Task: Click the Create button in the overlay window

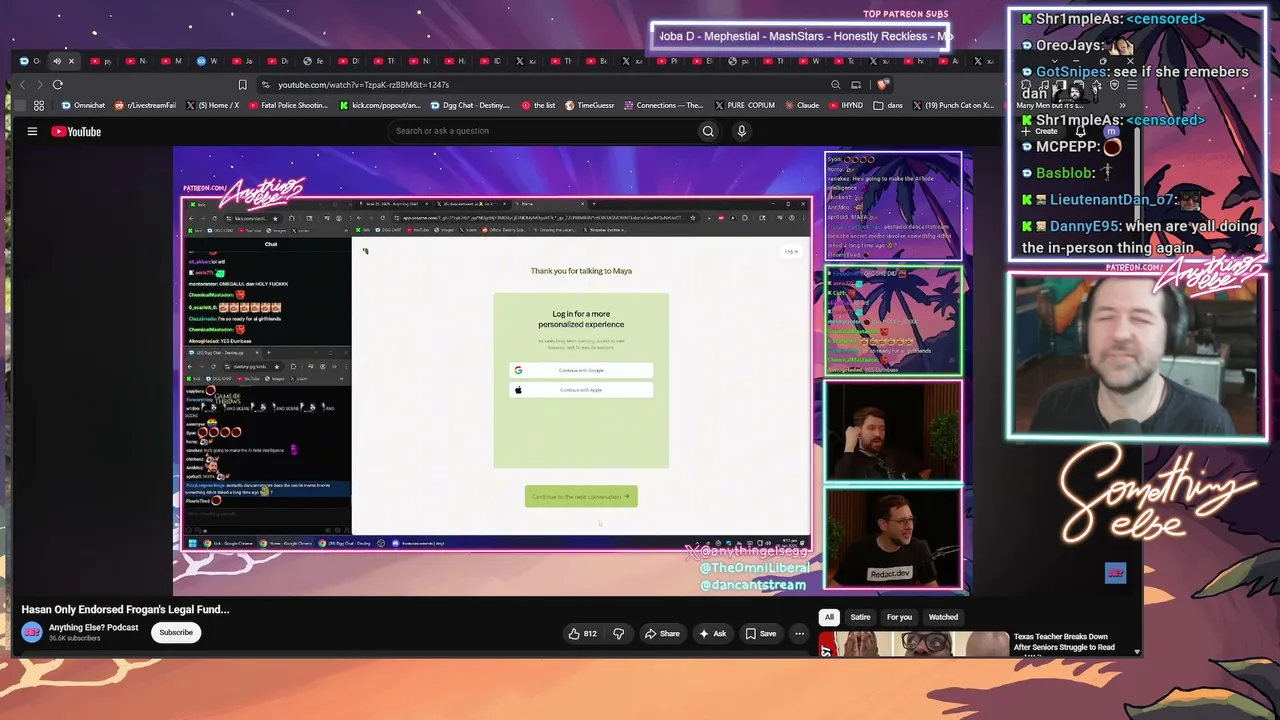Action: (x=1039, y=131)
